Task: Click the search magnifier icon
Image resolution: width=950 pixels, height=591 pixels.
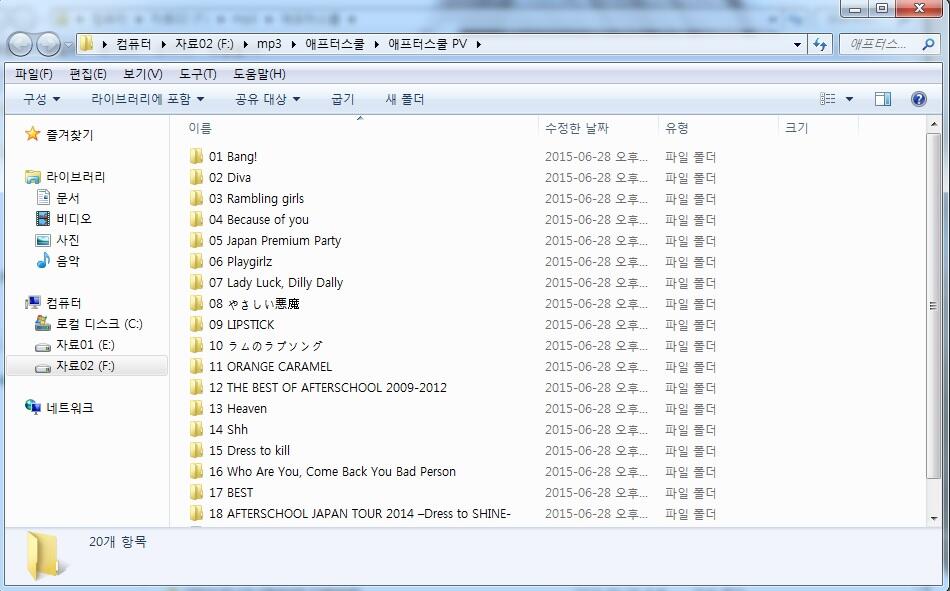Action: tap(928, 44)
